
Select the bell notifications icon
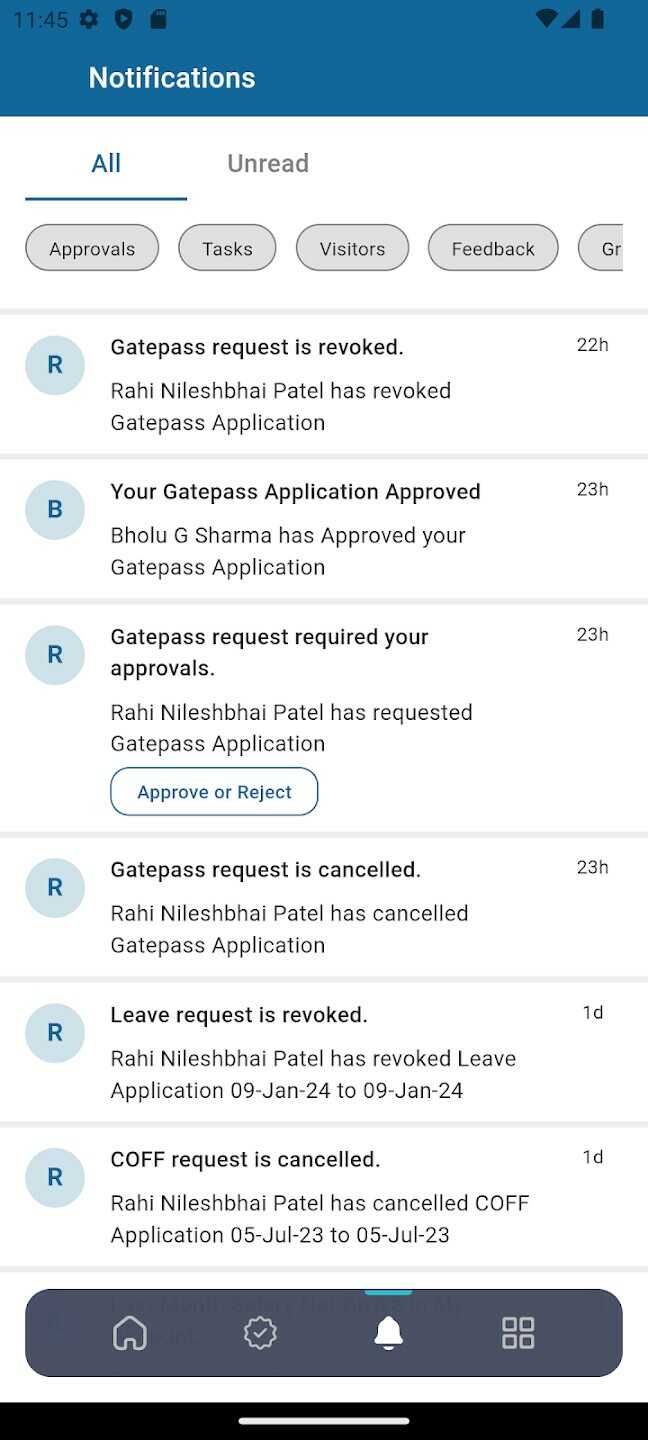click(x=388, y=1332)
